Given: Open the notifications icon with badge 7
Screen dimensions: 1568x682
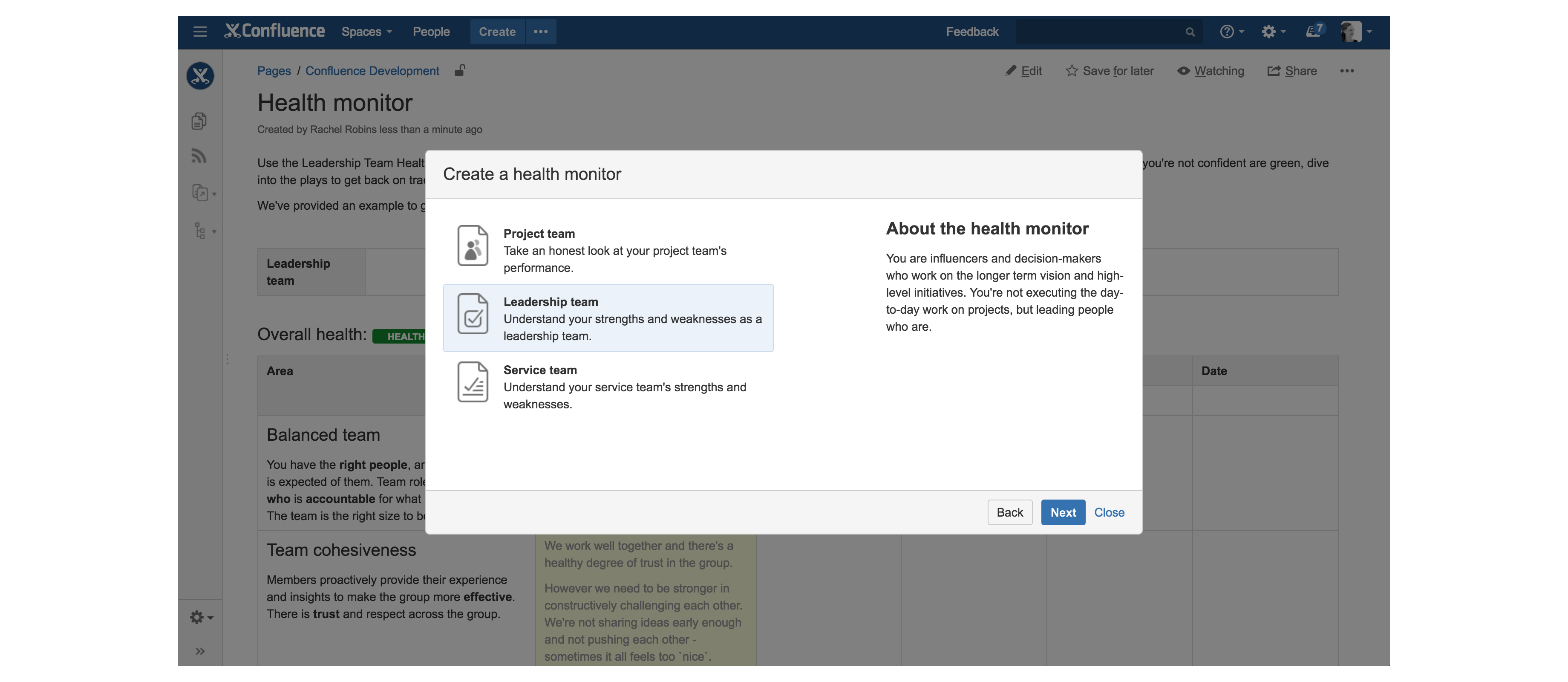Looking at the screenshot, I should 1315,30.
